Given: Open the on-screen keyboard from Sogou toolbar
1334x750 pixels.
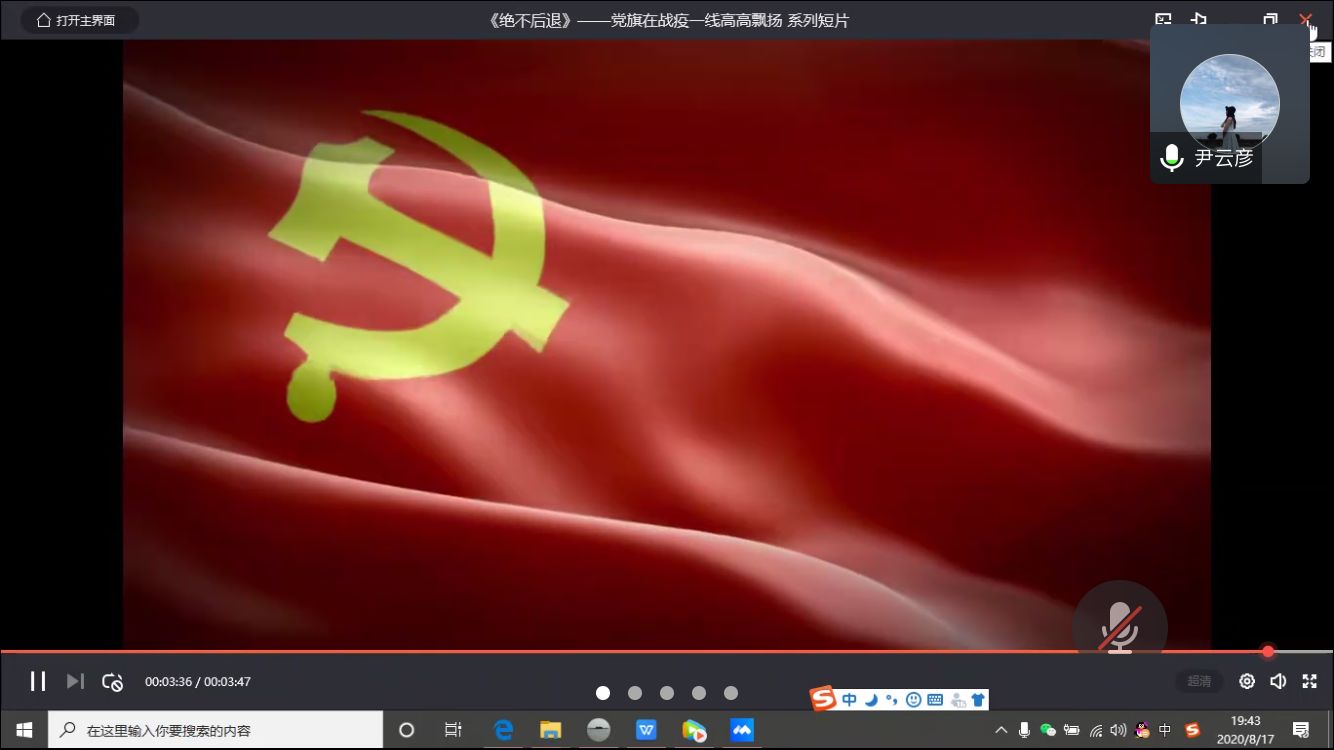Looking at the screenshot, I should click(935, 699).
